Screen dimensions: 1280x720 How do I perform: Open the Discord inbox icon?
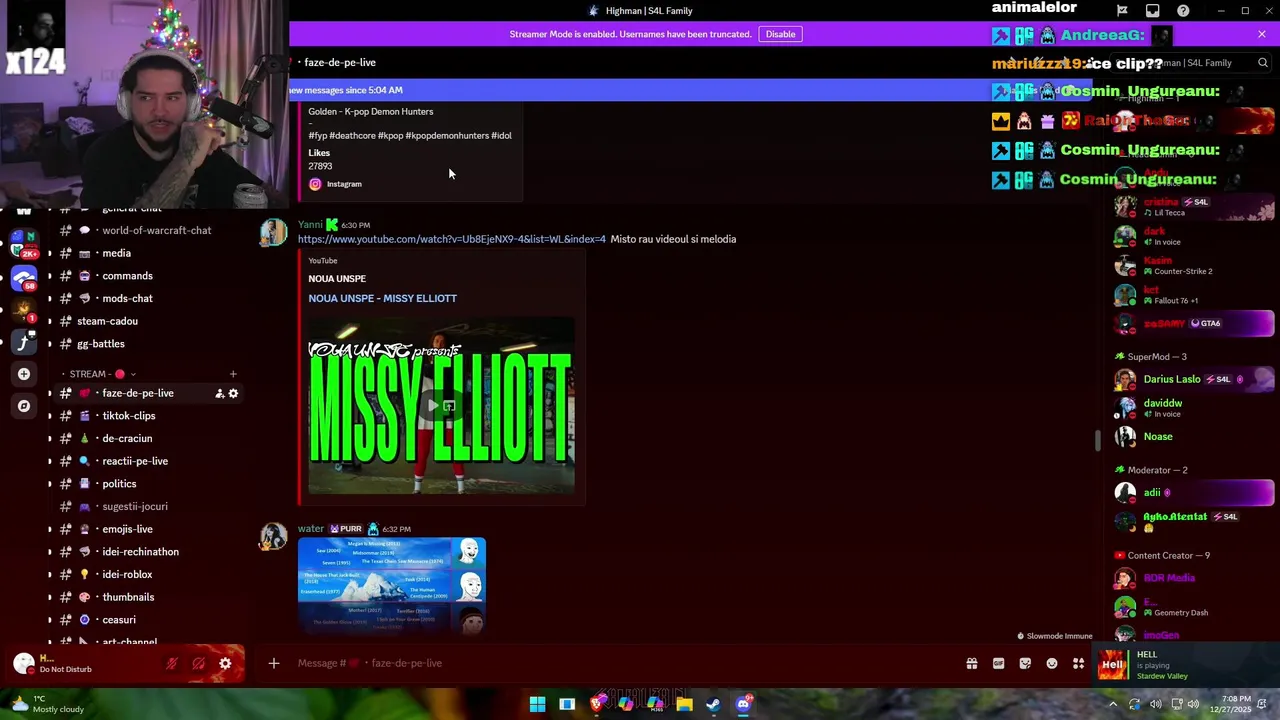click(x=1152, y=11)
